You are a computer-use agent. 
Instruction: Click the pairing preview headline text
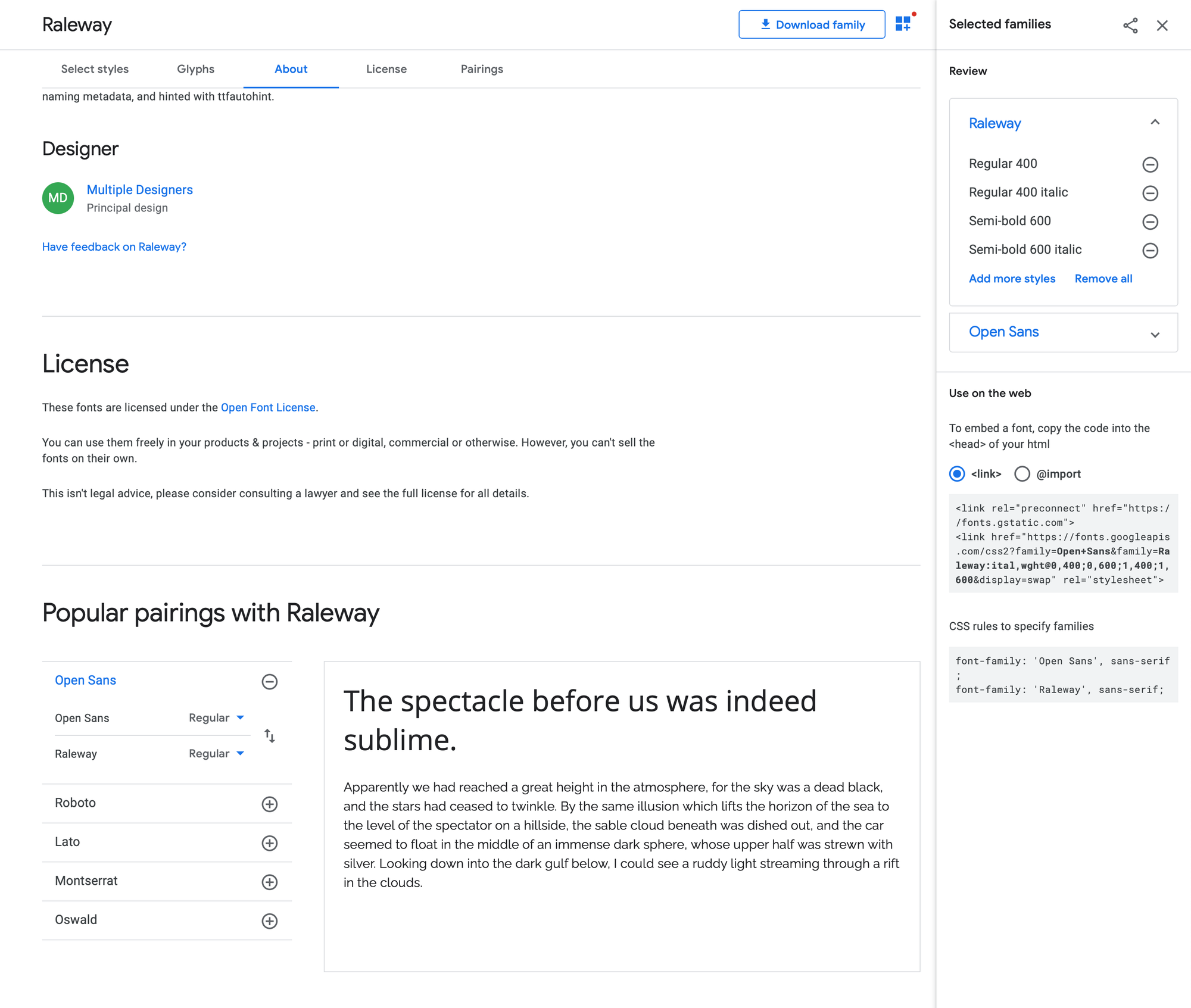[x=579, y=720]
